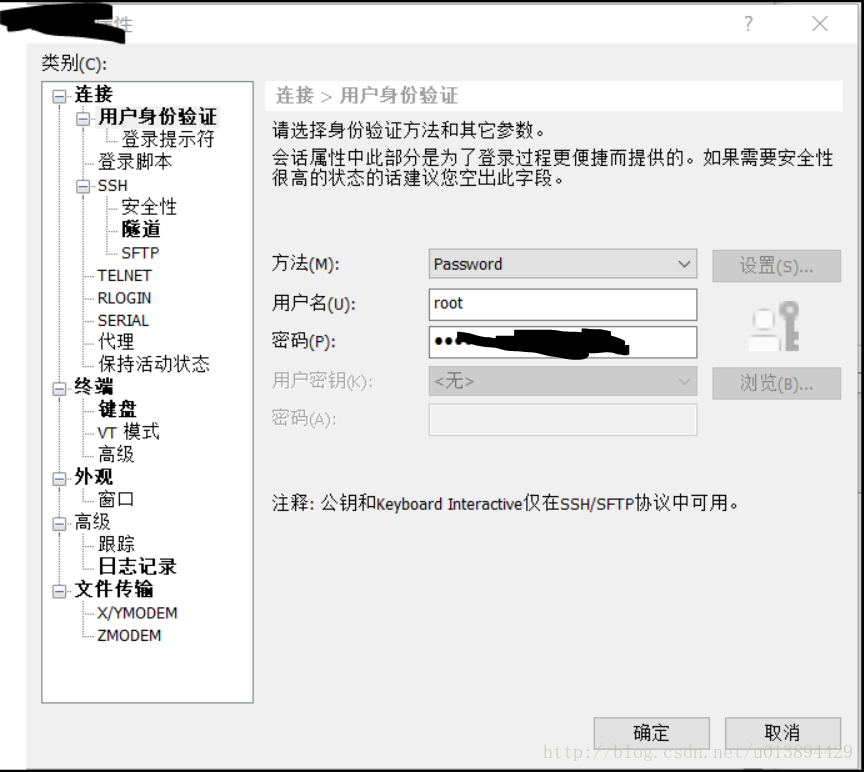The image size is (864, 772).
Task: Select SFTP tree item
Action: pos(140,253)
